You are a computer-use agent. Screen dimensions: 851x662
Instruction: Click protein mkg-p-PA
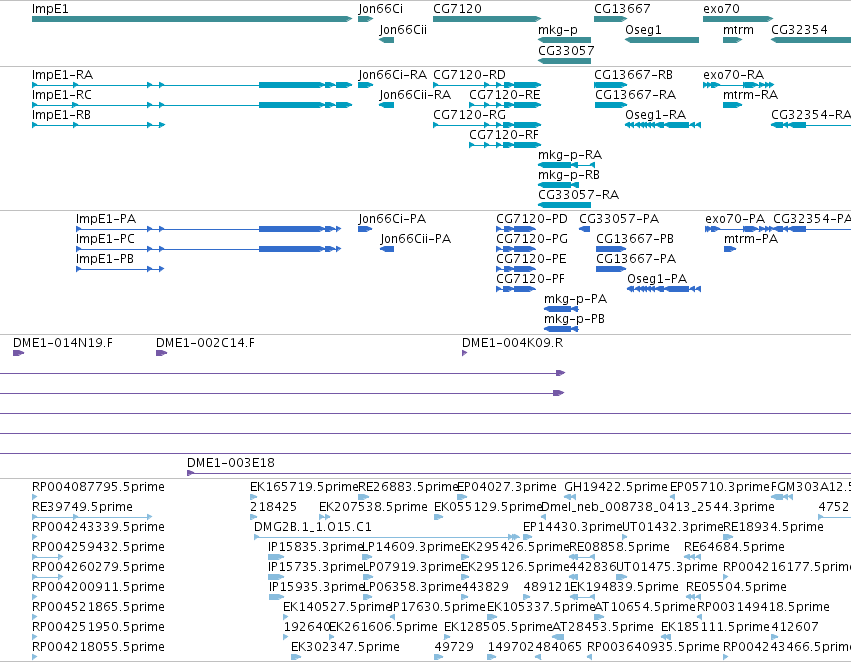point(561,309)
